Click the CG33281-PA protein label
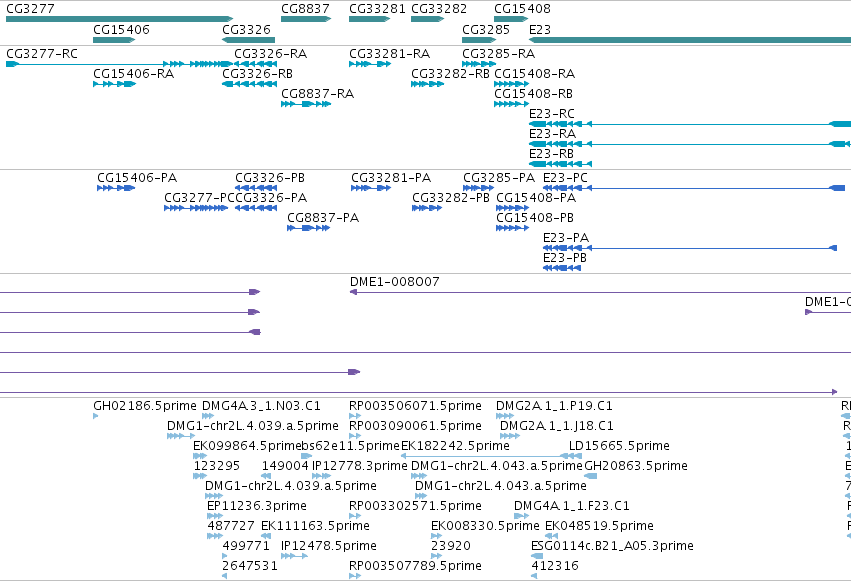This screenshot has height=581, width=851. click(391, 178)
